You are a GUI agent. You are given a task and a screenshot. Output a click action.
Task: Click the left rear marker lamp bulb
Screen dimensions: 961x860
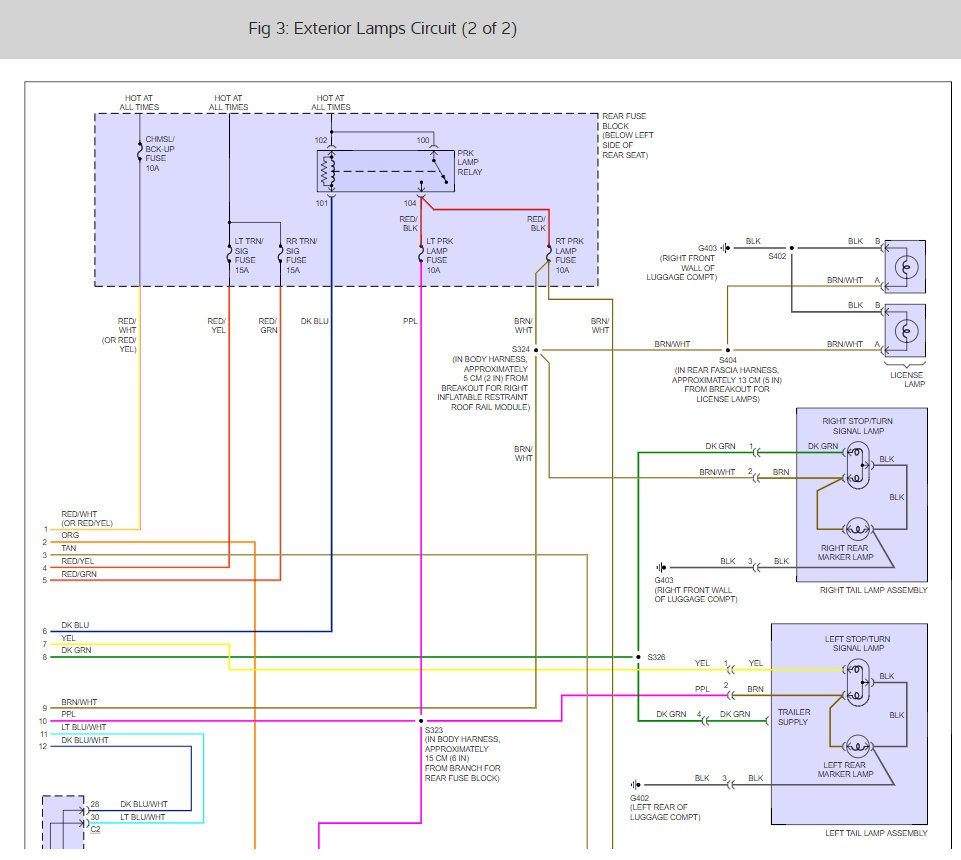pos(857,746)
